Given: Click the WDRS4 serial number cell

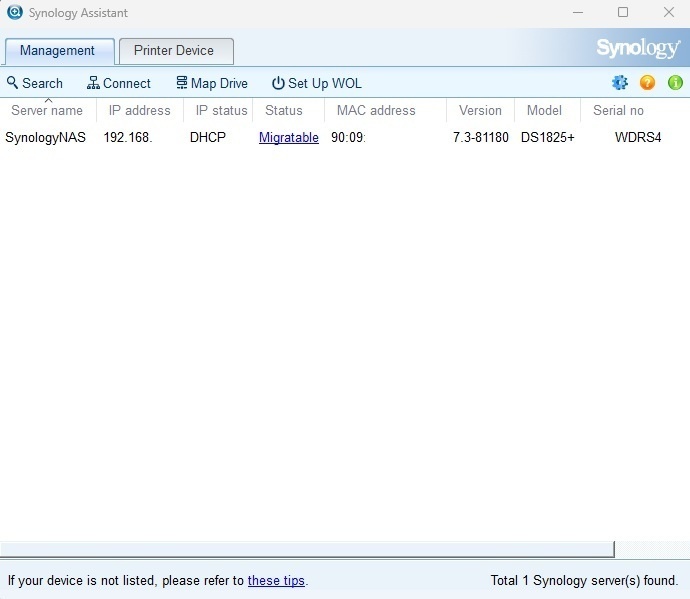Looking at the screenshot, I should (638, 137).
